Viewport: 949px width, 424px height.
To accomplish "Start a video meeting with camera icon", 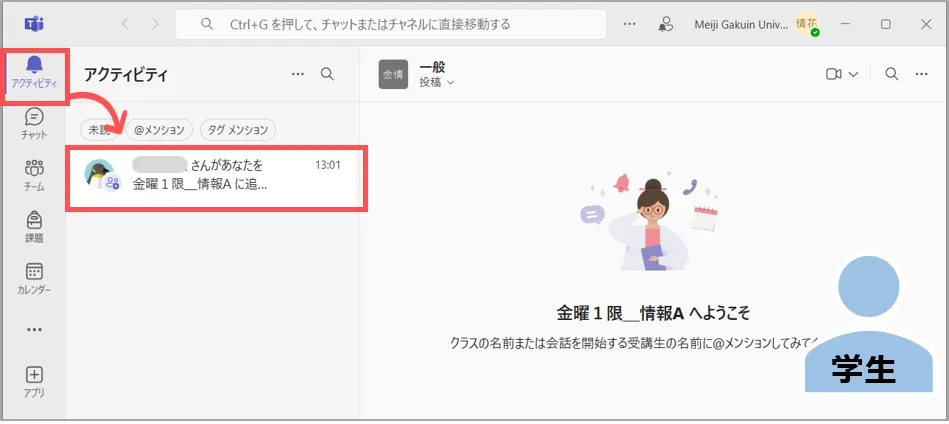I will pyautogui.click(x=833, y=74).
